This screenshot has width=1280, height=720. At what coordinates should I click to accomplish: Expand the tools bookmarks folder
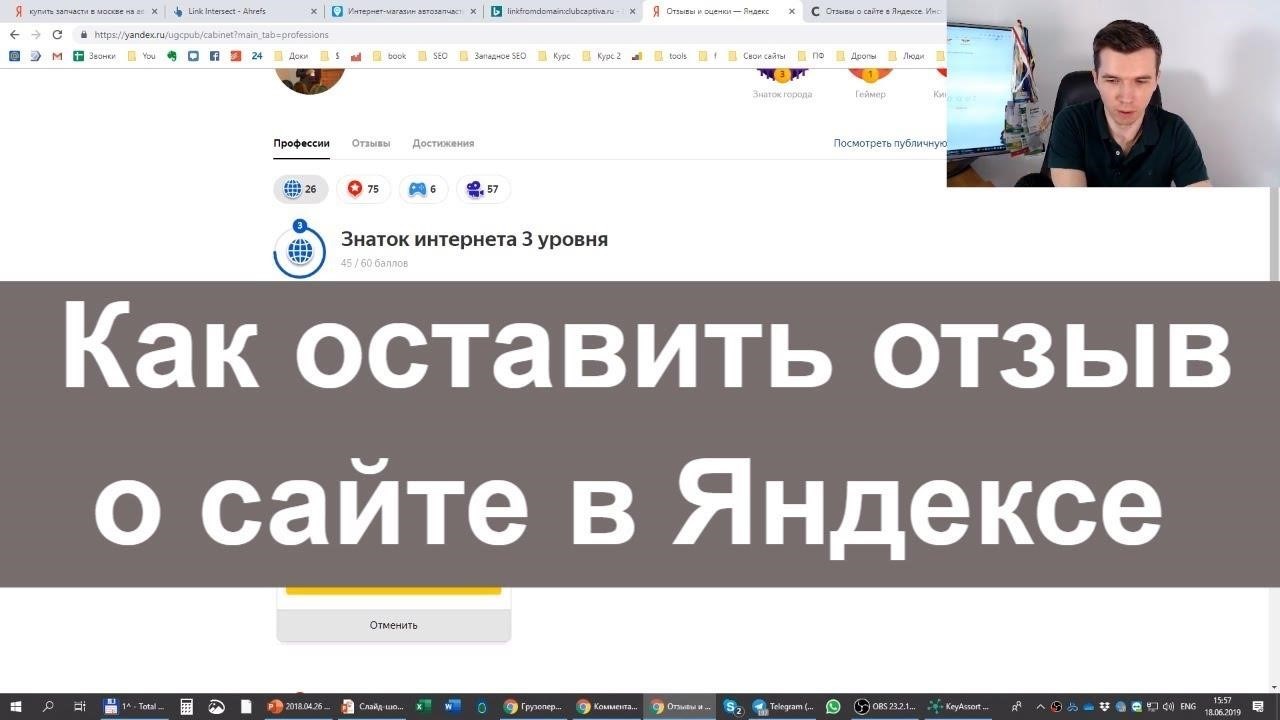click(x=669, y=56)
